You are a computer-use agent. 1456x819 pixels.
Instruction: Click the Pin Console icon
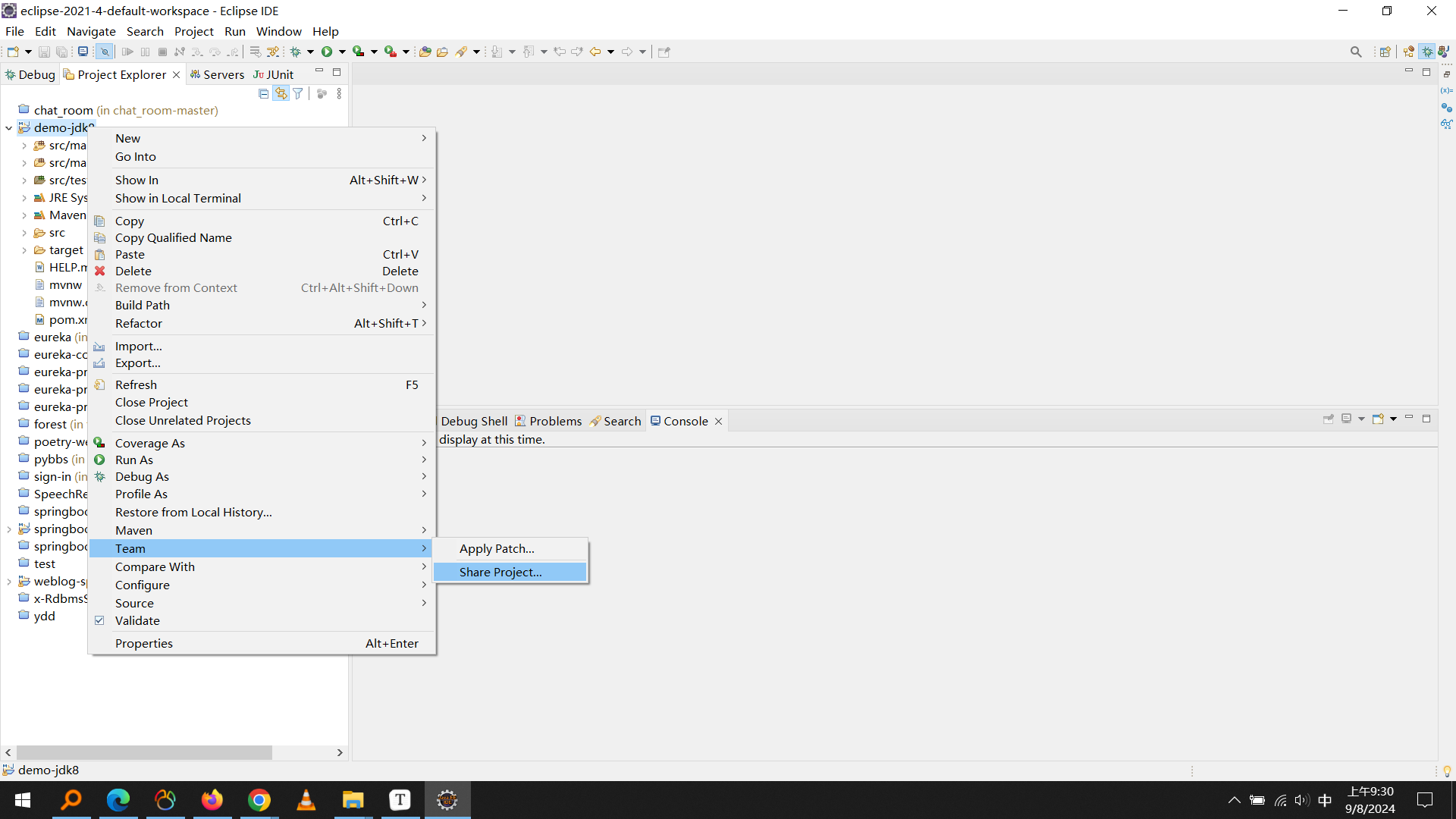point(1329,419)
